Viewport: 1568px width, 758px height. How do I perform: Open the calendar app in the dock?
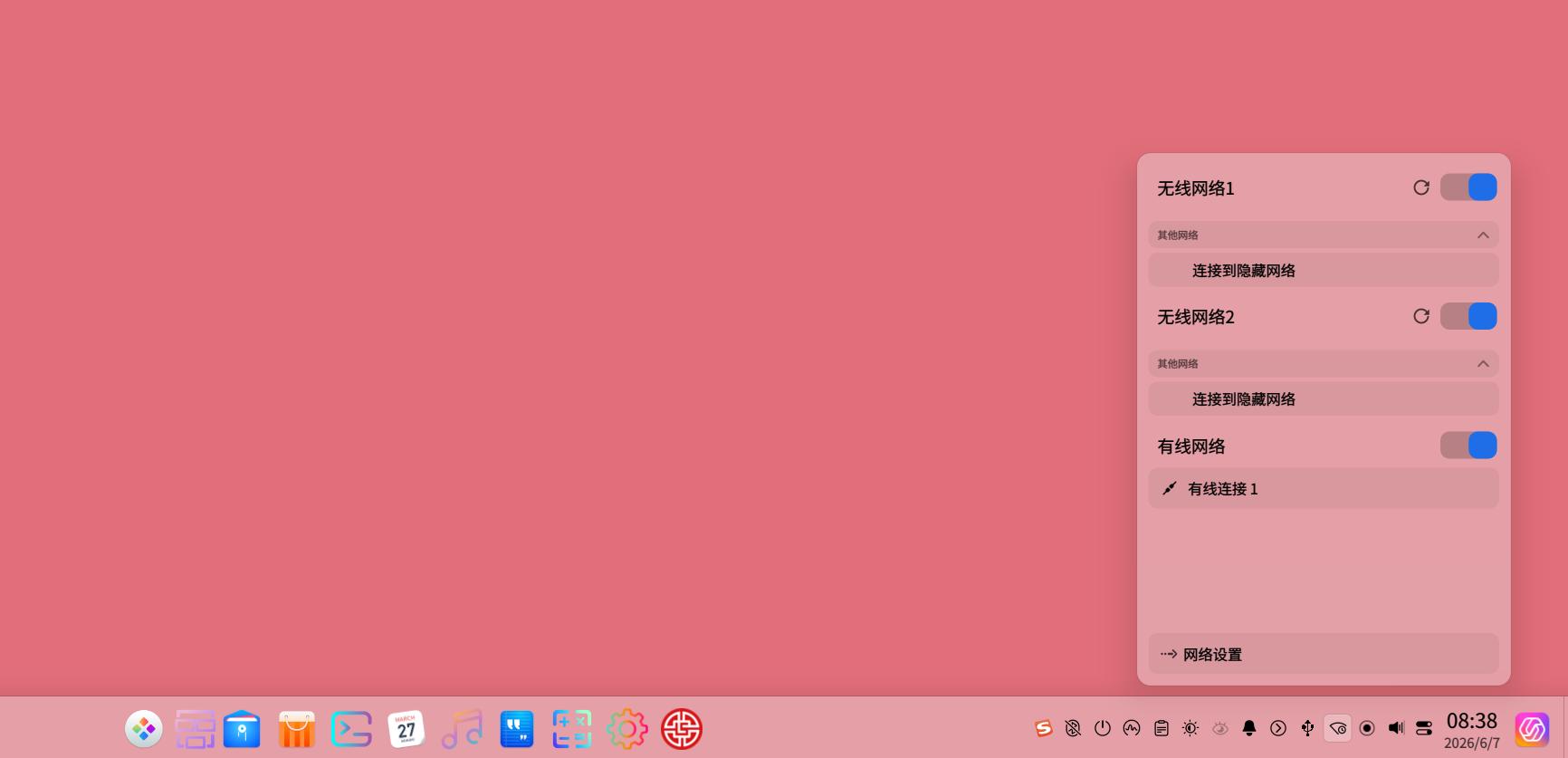406,729
